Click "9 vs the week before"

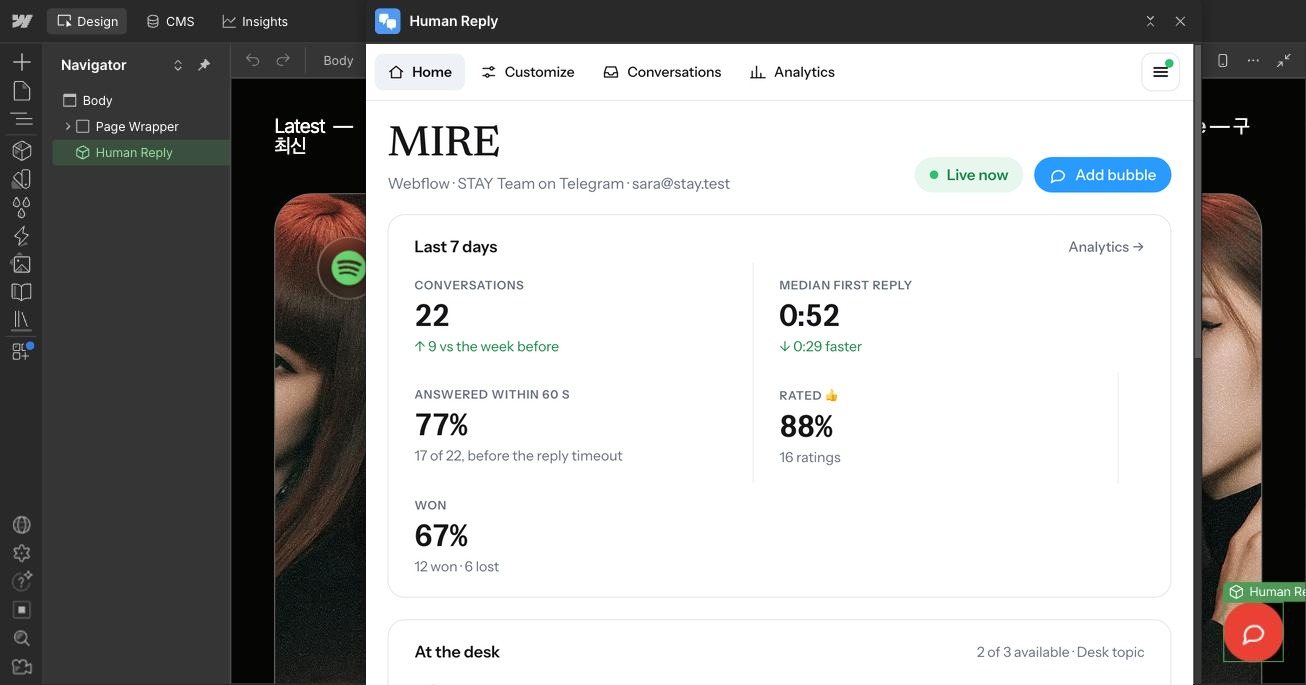pyautogui.click(x=487, y=347)
